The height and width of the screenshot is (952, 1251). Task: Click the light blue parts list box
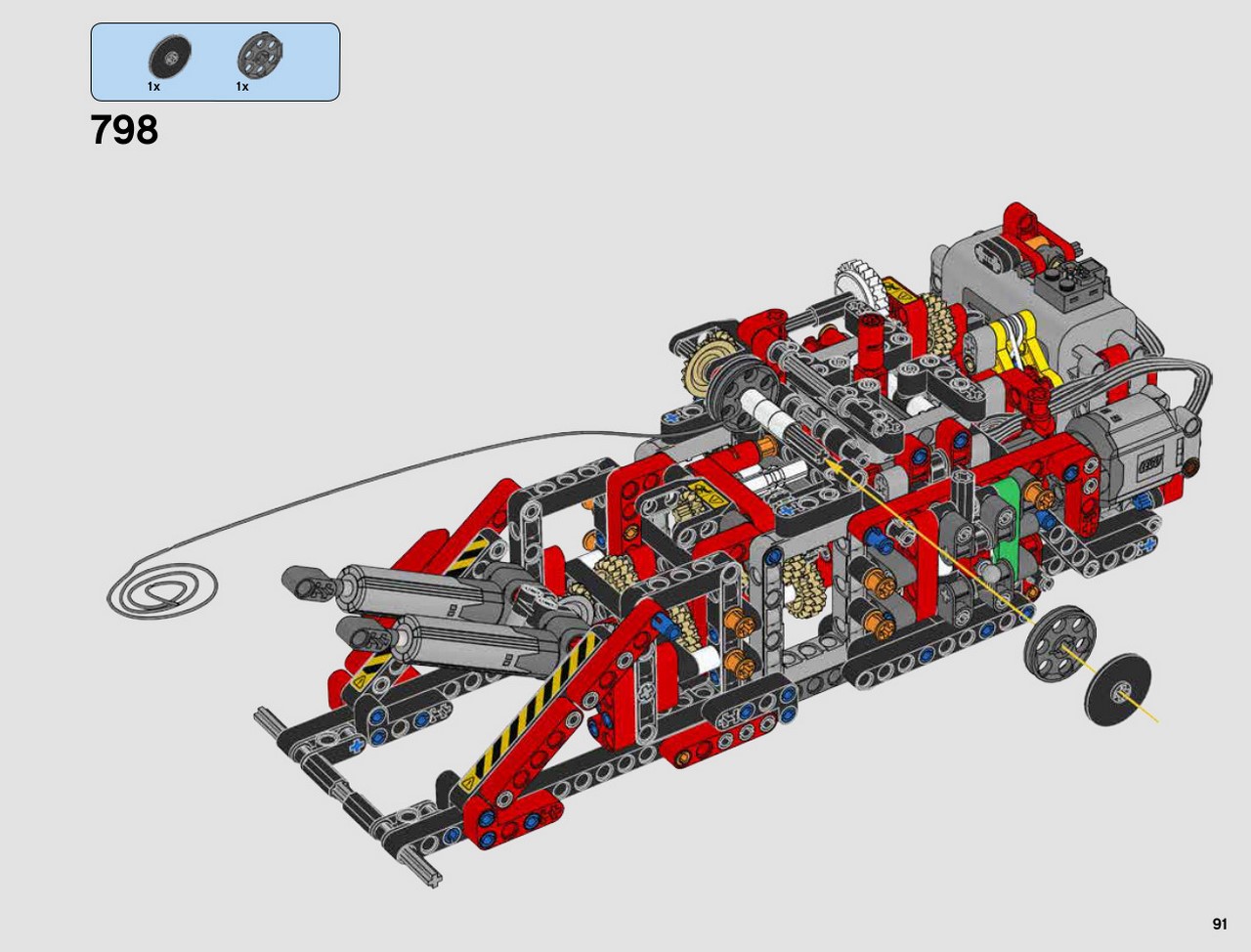(x=215, y=63)
